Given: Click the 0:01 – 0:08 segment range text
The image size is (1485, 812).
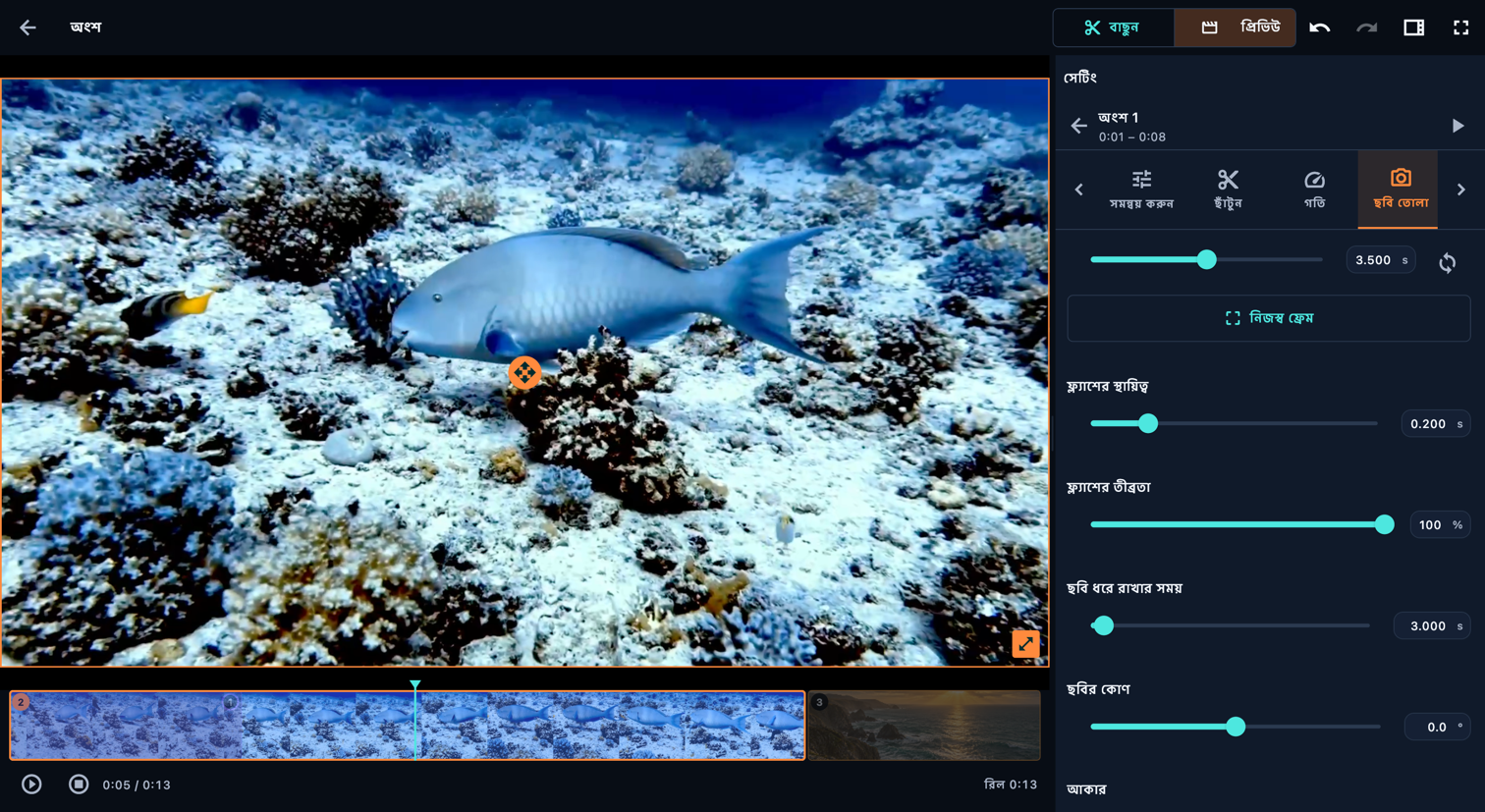Looking at the screenshot, I should tap(1132, 137).
